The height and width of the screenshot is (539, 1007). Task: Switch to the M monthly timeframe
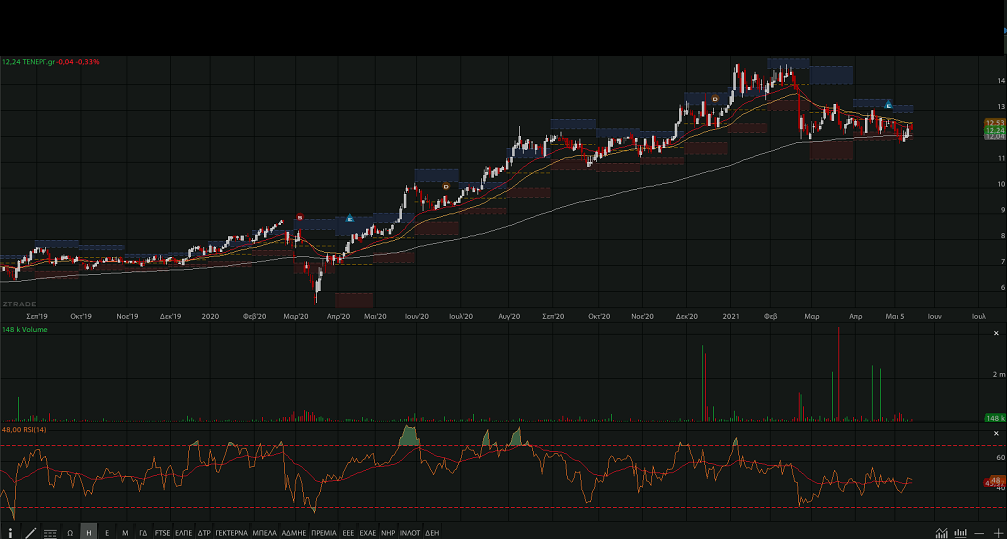coord(125,533)
